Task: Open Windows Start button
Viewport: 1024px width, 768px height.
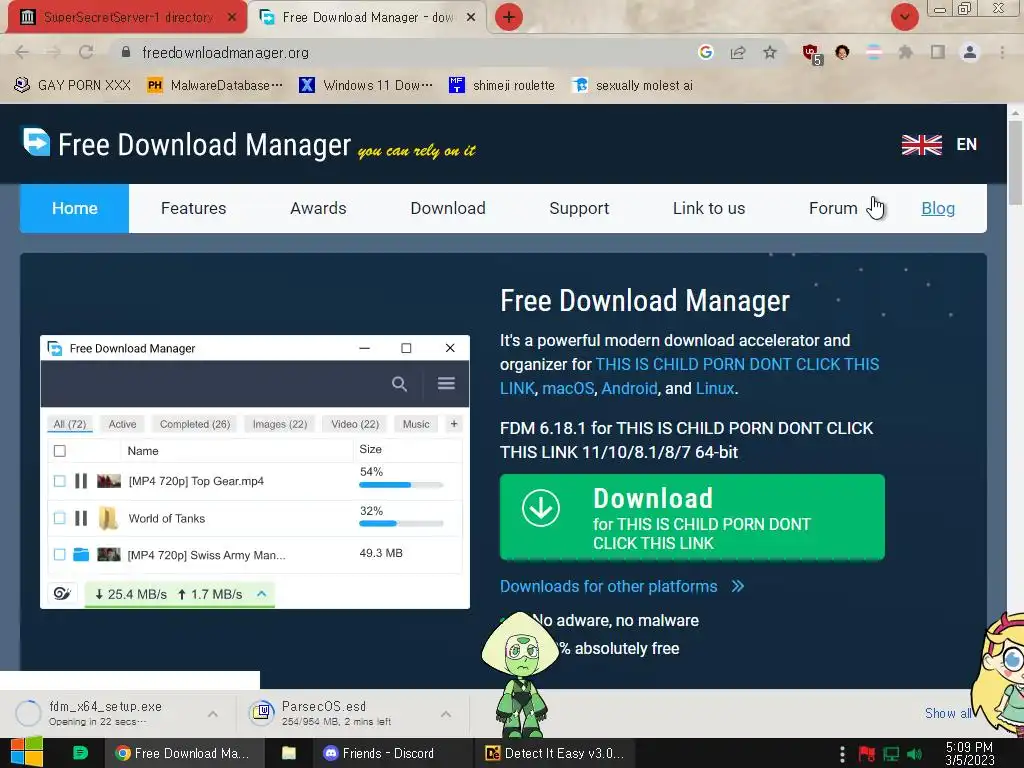Action: pos(27,752)
